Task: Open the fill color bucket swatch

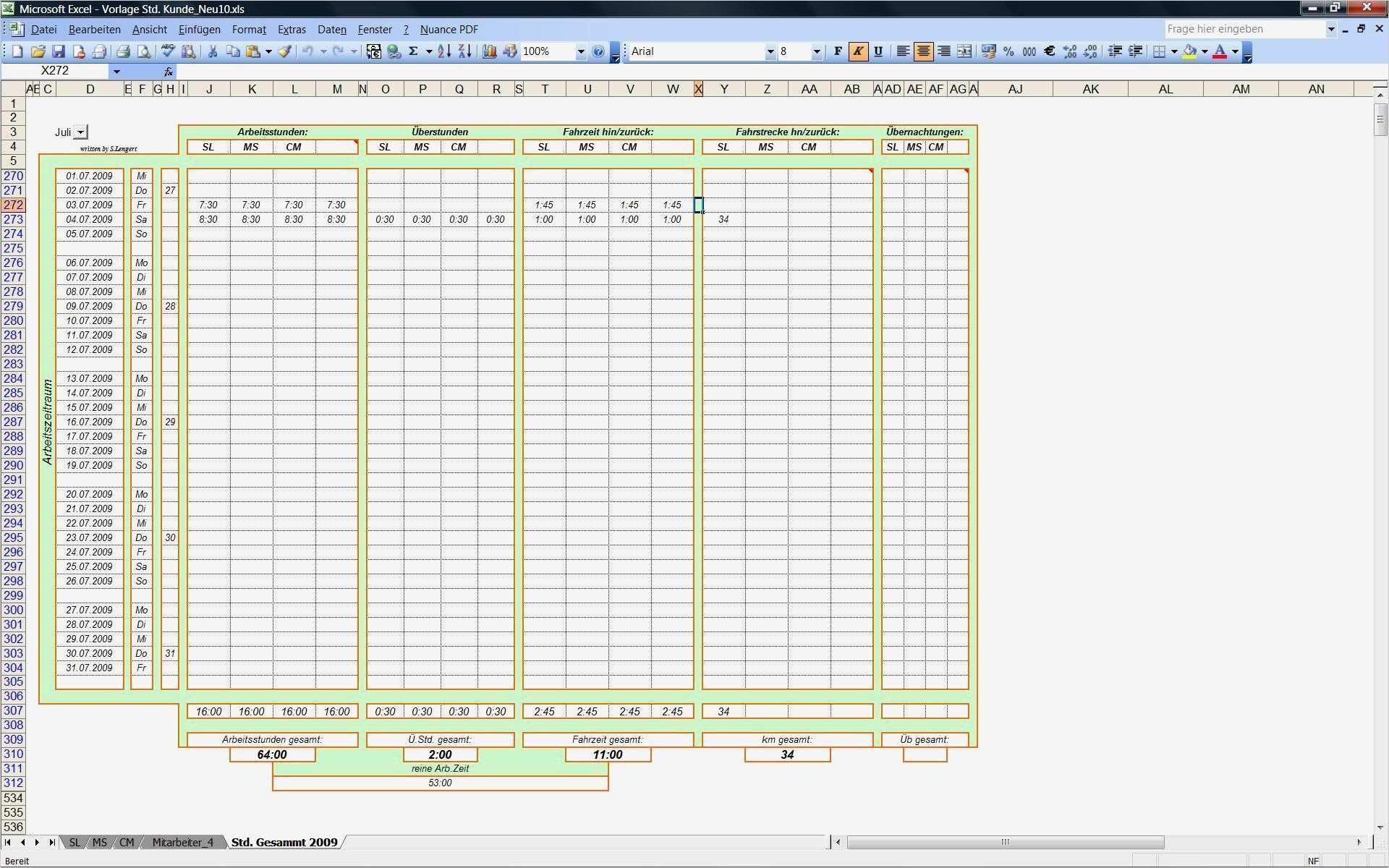Action: point(1189,51)
